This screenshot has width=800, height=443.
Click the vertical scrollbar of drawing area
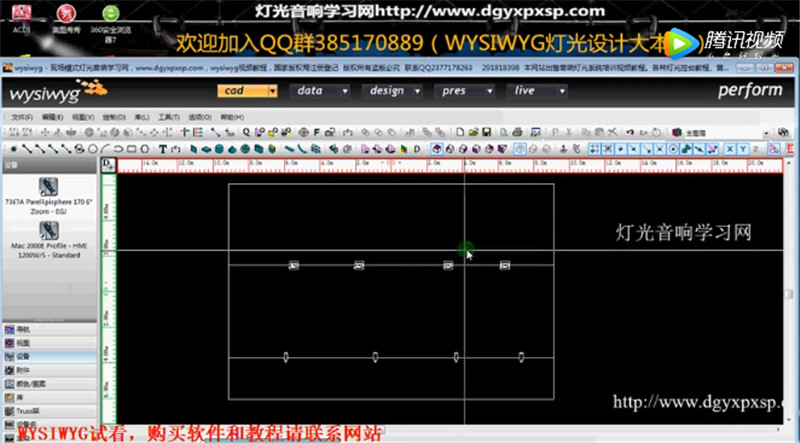point(789,293)
